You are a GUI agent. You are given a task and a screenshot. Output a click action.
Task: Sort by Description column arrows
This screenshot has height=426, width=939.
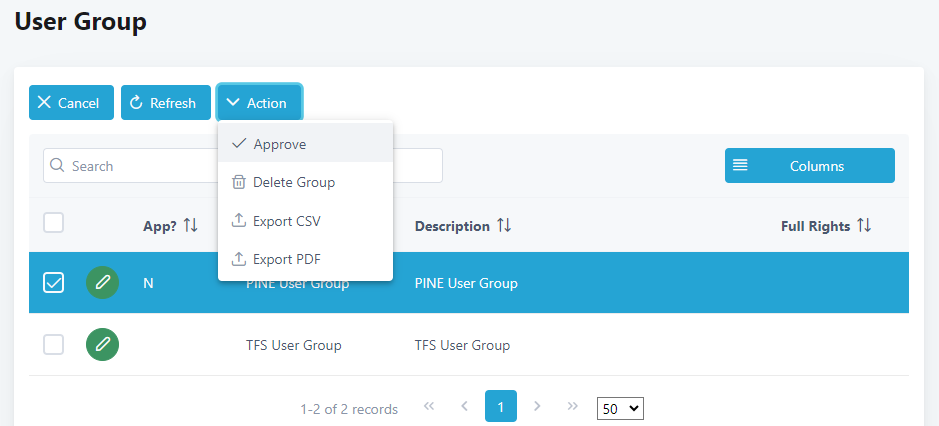click(x=504, y=225)
